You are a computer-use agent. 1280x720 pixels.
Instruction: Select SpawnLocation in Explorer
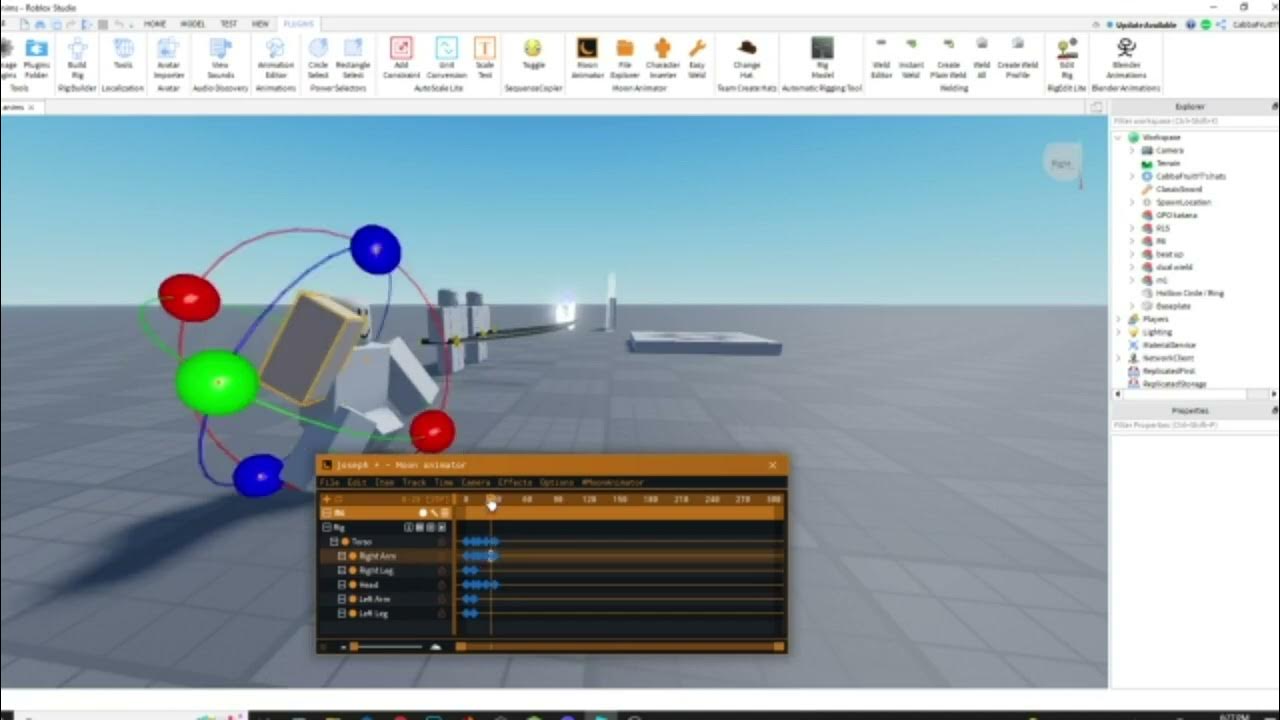coord(1183,202)
